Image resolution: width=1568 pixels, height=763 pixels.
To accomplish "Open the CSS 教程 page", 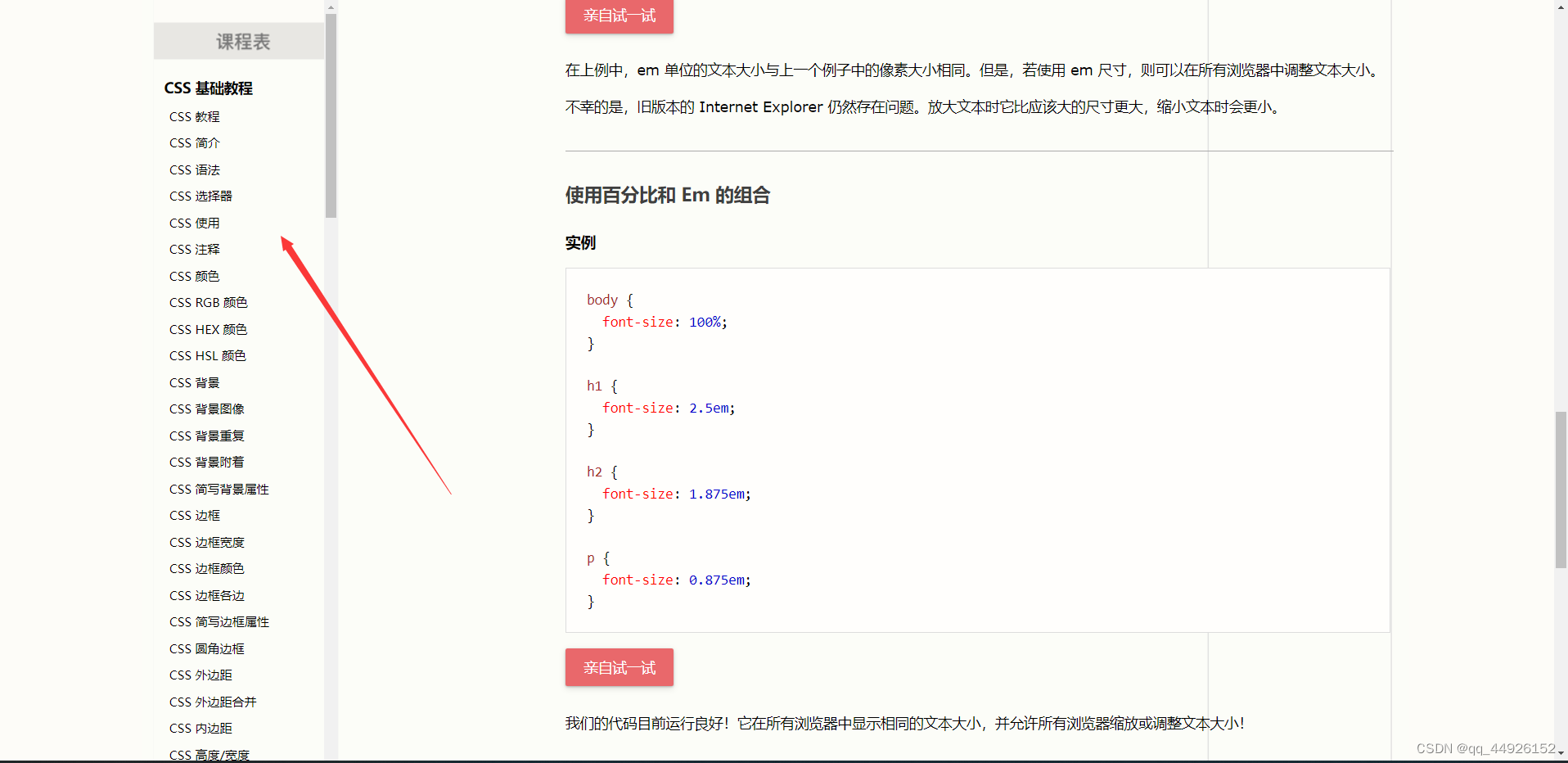I will pyautogui.click(x=194, y=116).
